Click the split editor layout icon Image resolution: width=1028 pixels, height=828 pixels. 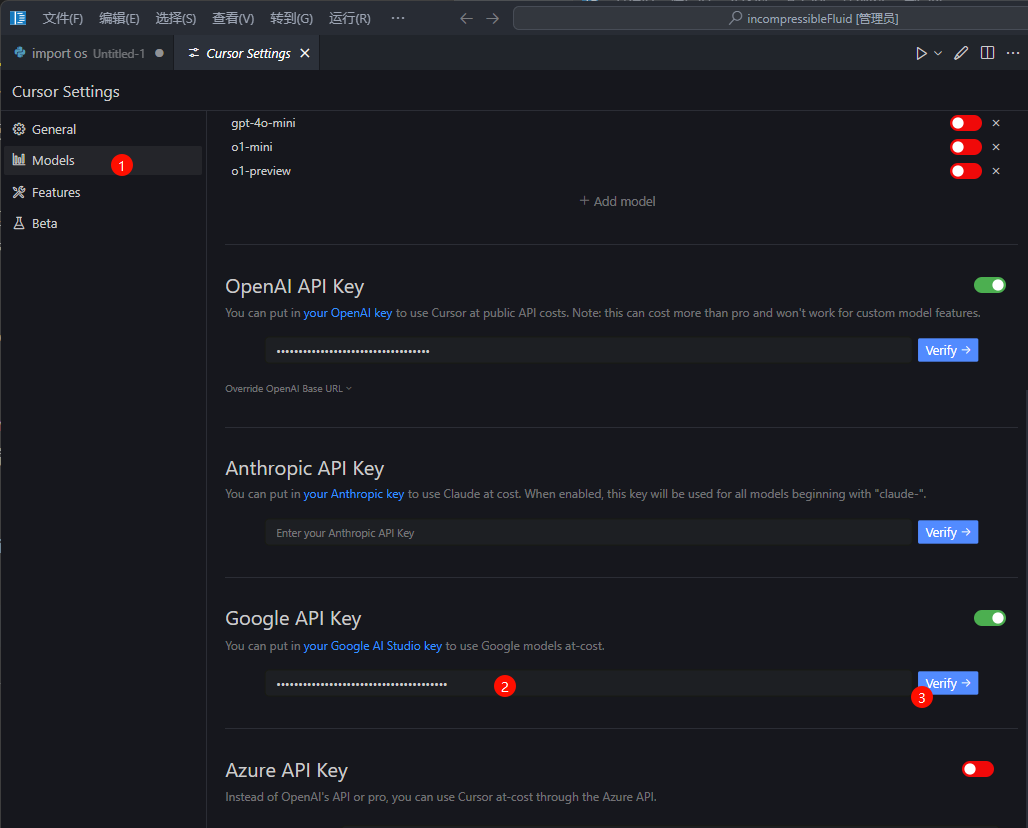tap(987, 53)
